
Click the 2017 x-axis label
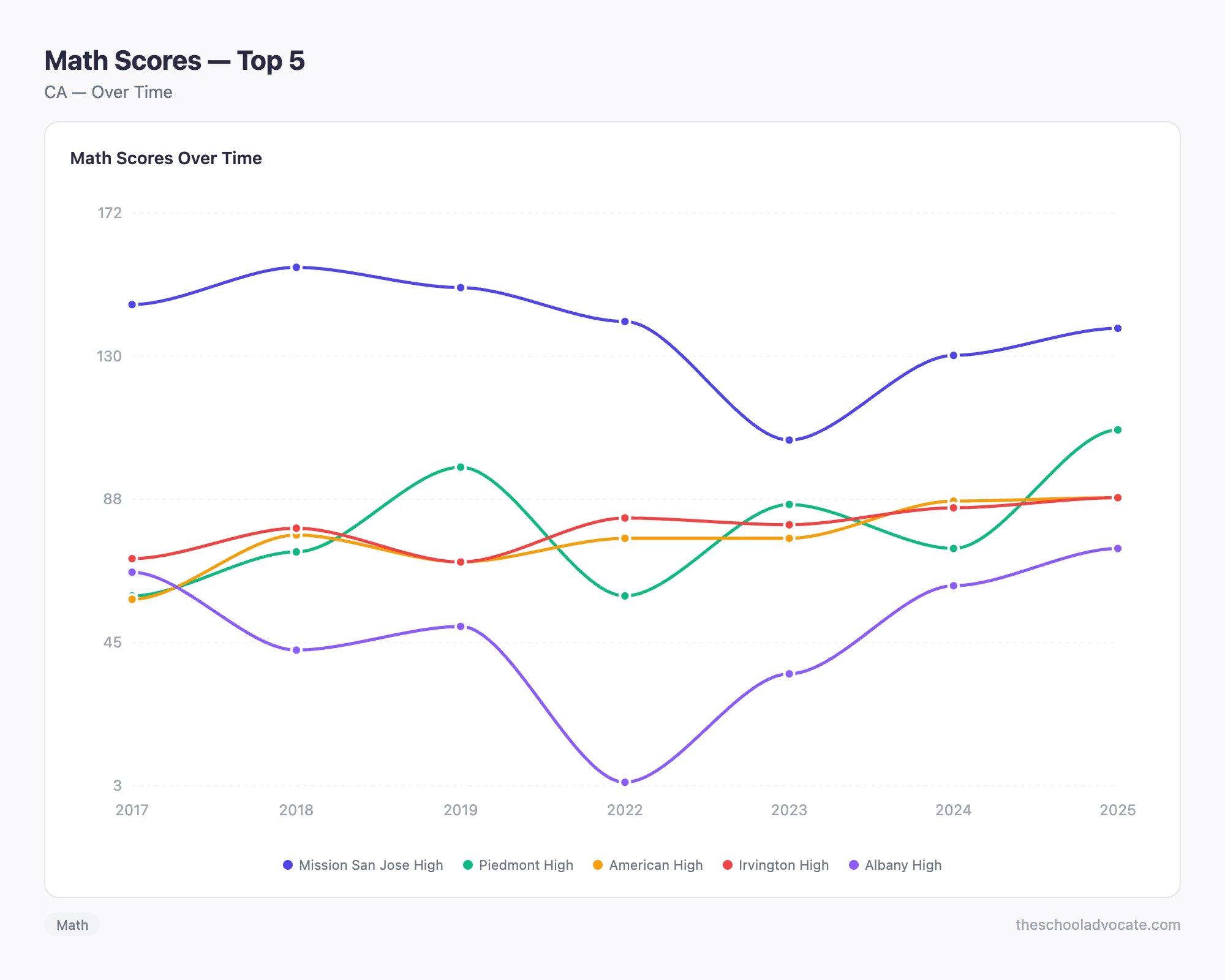(132, 810)
